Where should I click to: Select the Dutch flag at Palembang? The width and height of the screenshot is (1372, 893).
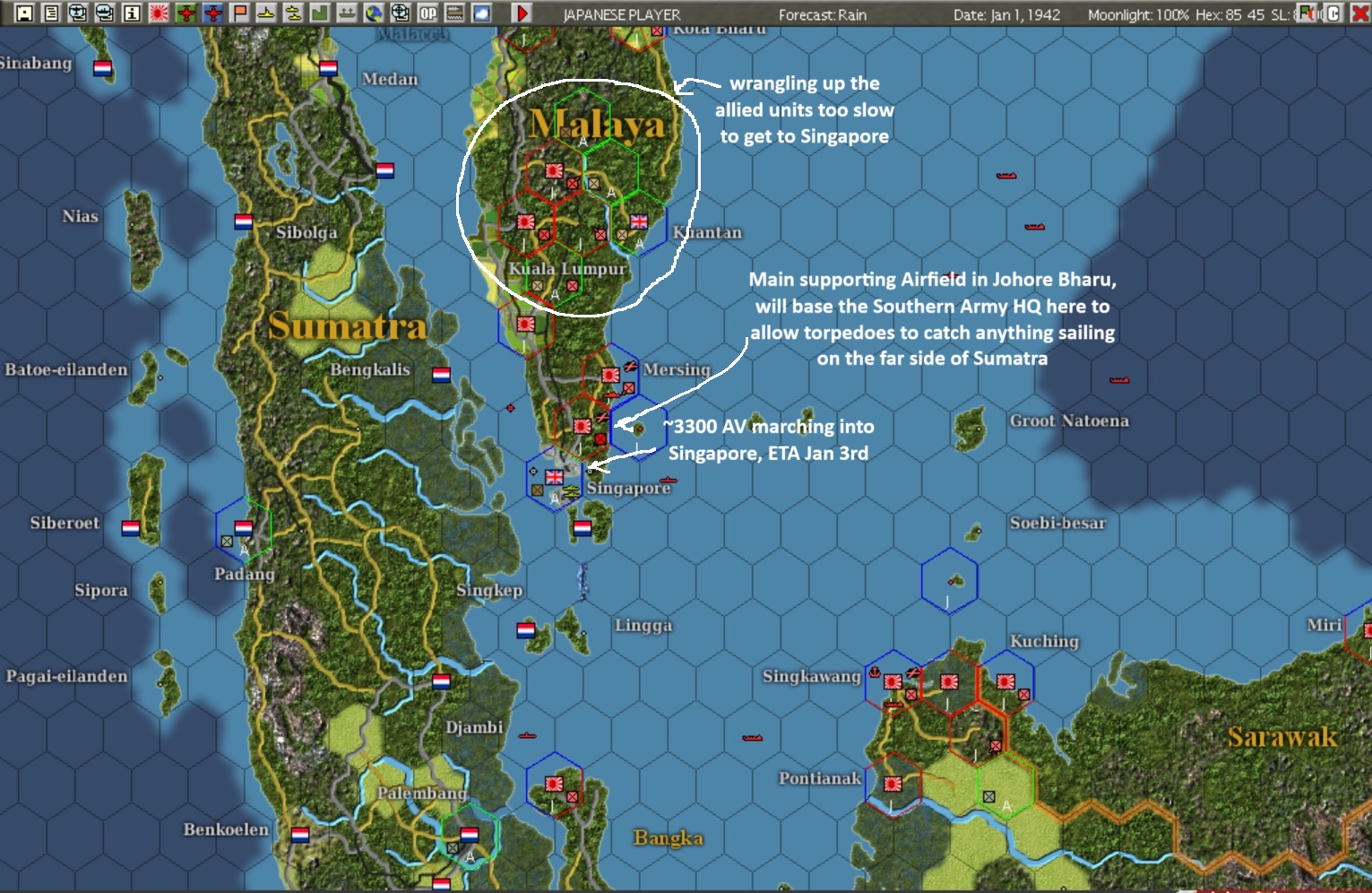(469, 835)
